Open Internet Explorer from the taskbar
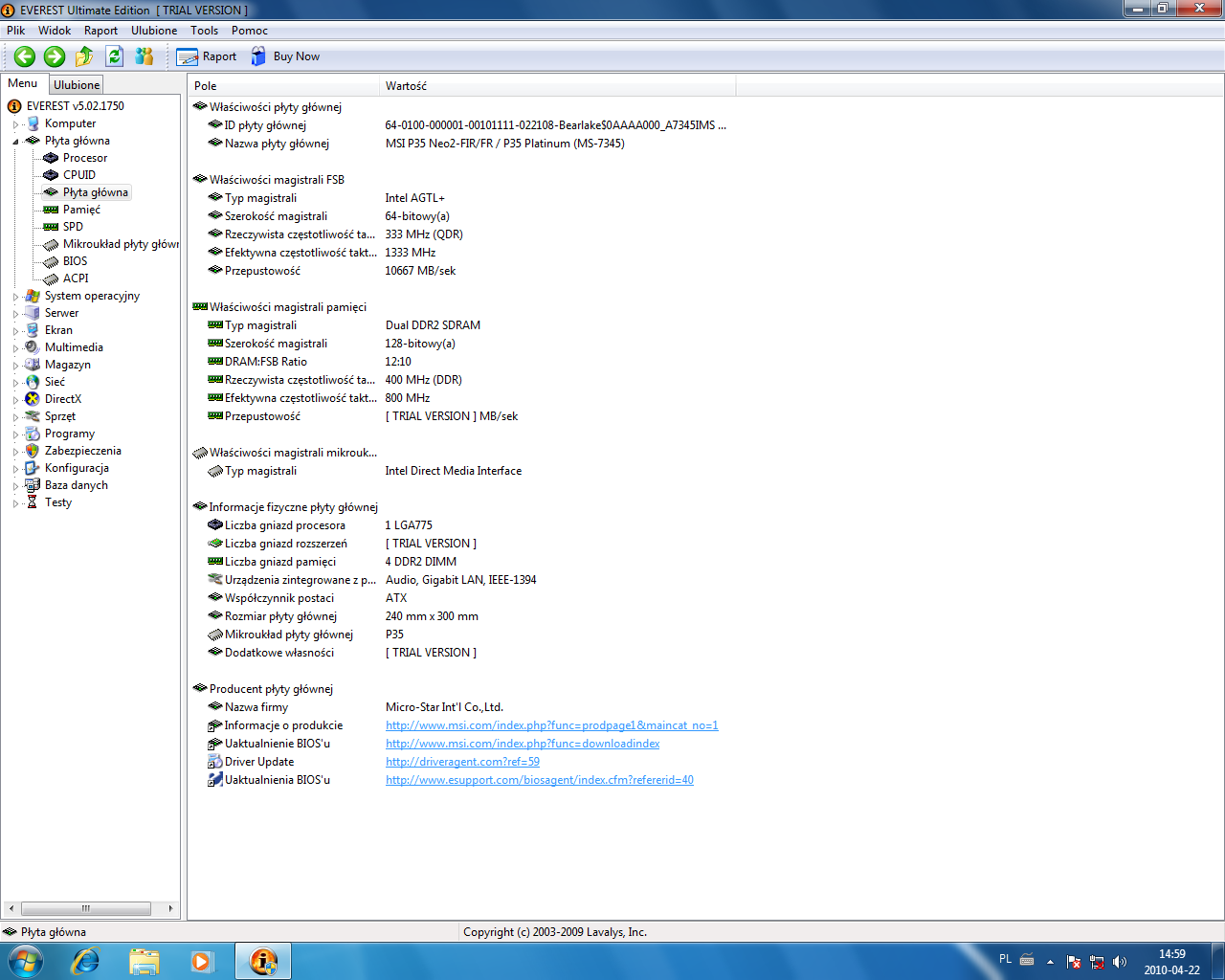Screen dimensions: 1225x980 [85, 961]
